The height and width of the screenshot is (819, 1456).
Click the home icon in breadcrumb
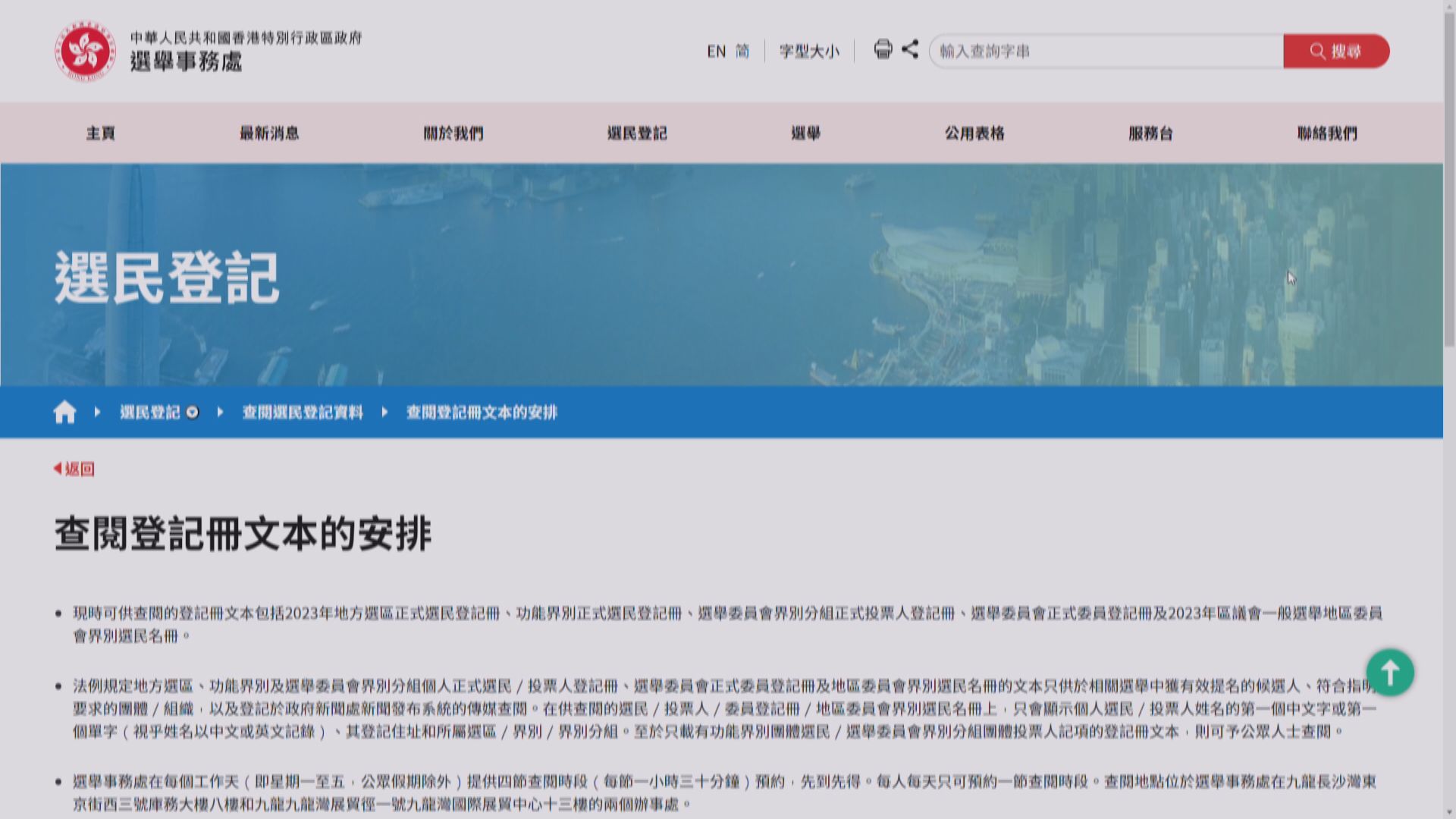pos(65,412)
